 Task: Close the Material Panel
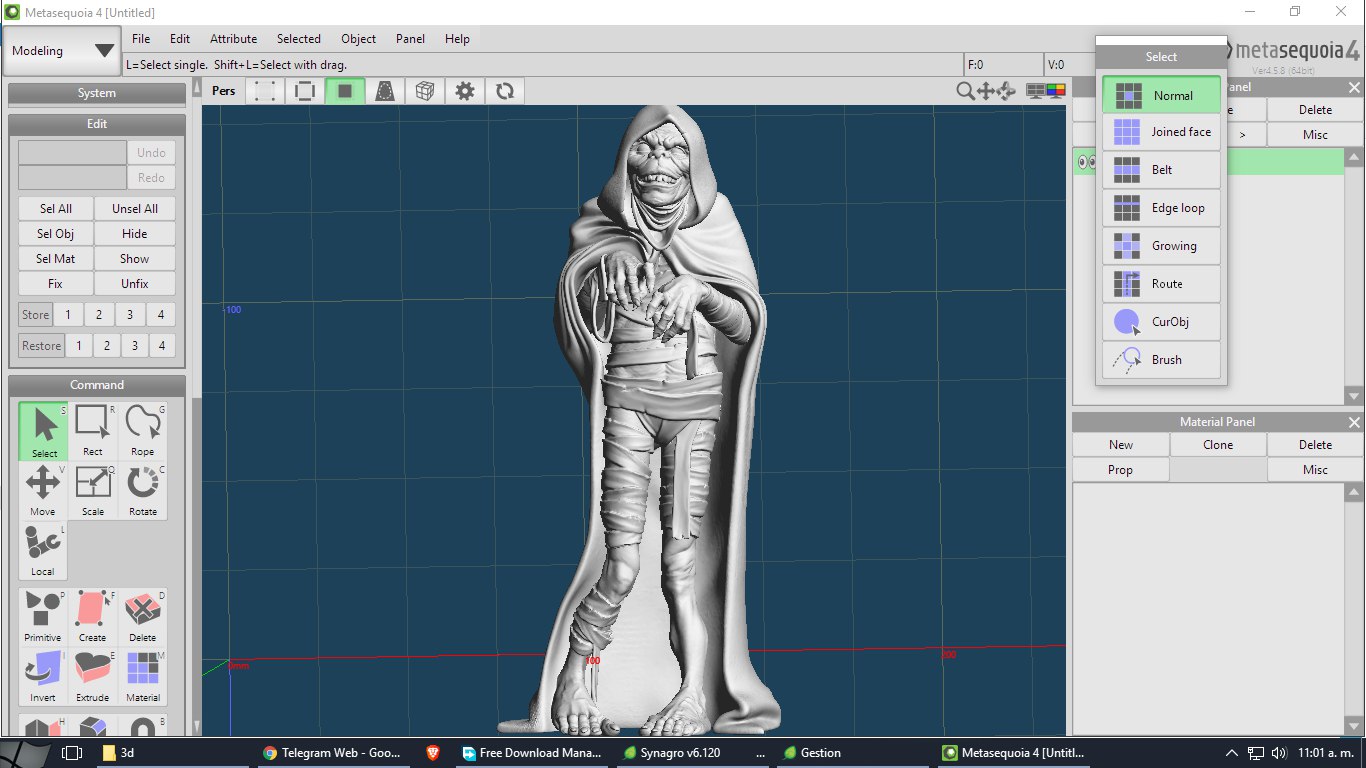(x=1354, y=422)
